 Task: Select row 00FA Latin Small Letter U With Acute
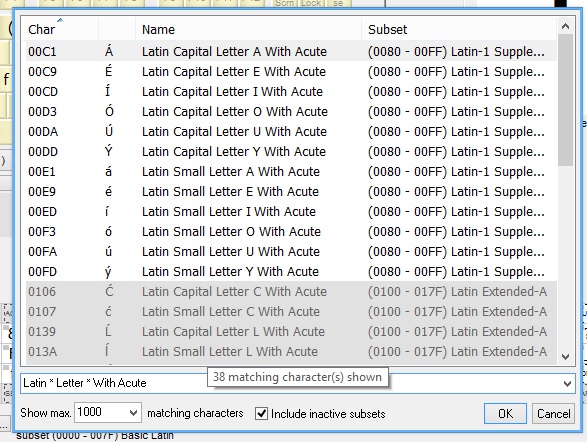(291, 252)
